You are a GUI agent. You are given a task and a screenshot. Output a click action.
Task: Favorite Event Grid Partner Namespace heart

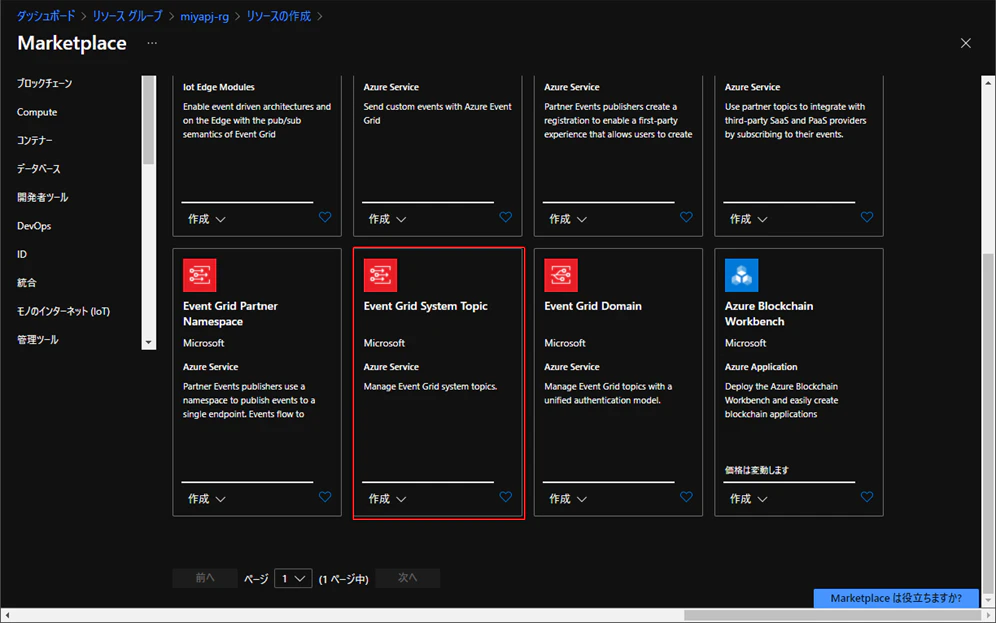[x=325, y=497]
